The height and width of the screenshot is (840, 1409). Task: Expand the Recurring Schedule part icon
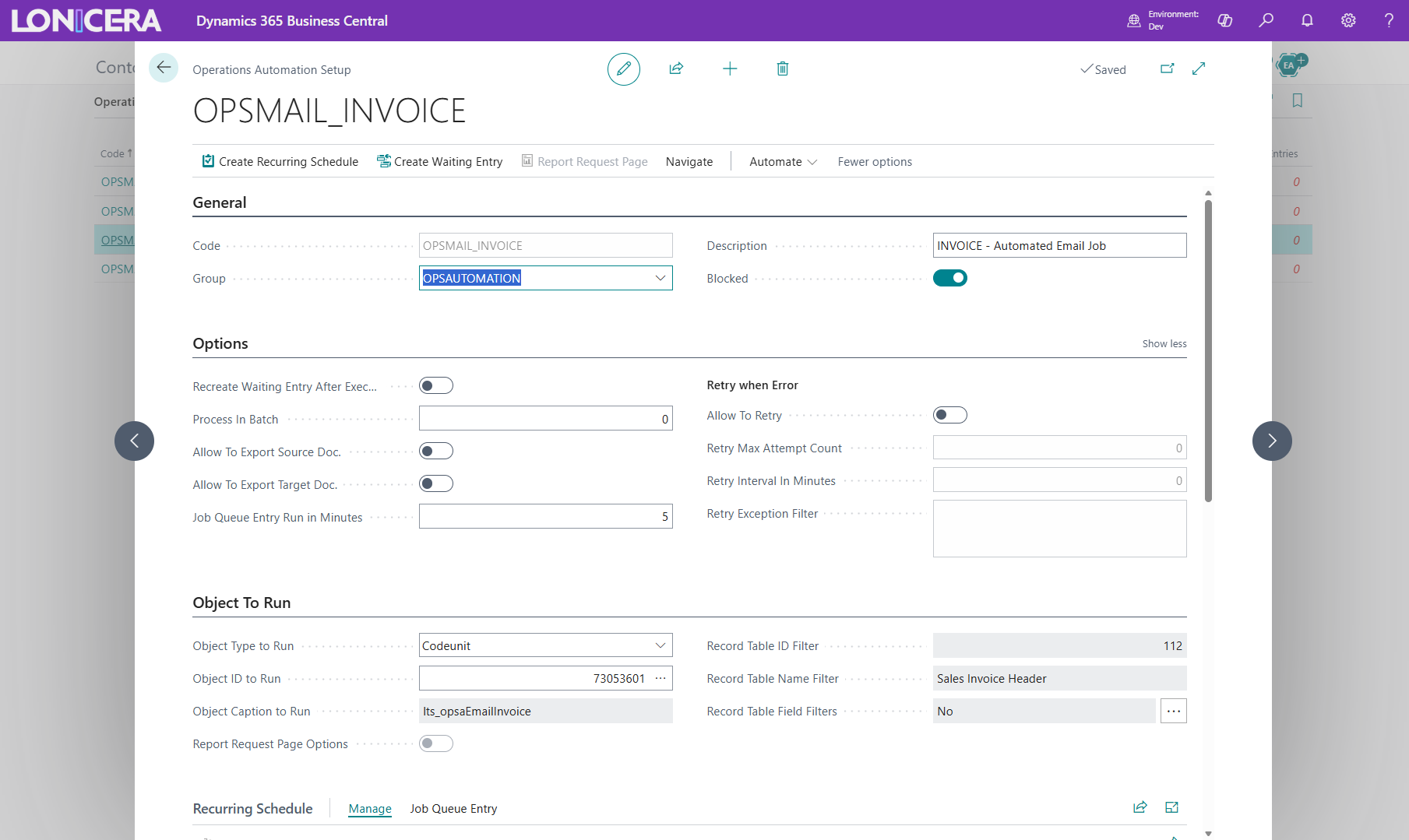tap(1171, 807)
